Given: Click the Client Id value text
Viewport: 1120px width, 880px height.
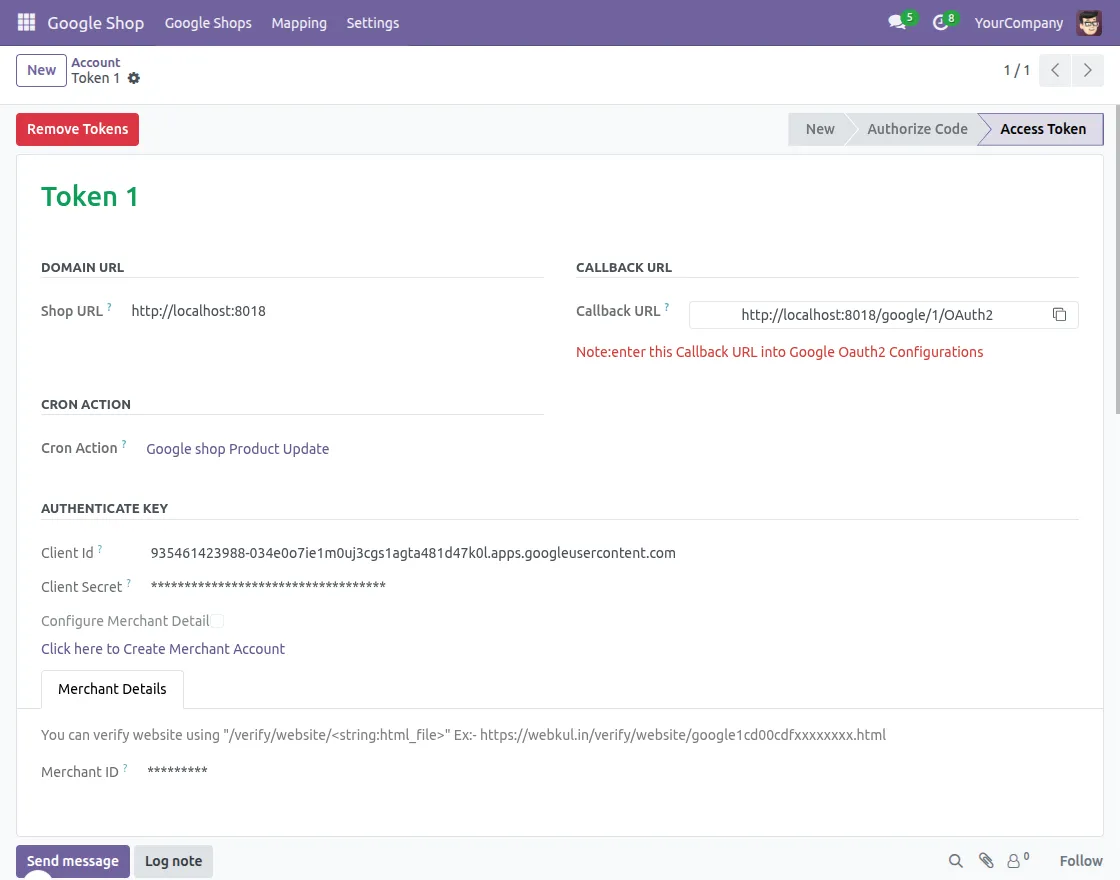Looking at the screenshot, I should tap(413, 553).
